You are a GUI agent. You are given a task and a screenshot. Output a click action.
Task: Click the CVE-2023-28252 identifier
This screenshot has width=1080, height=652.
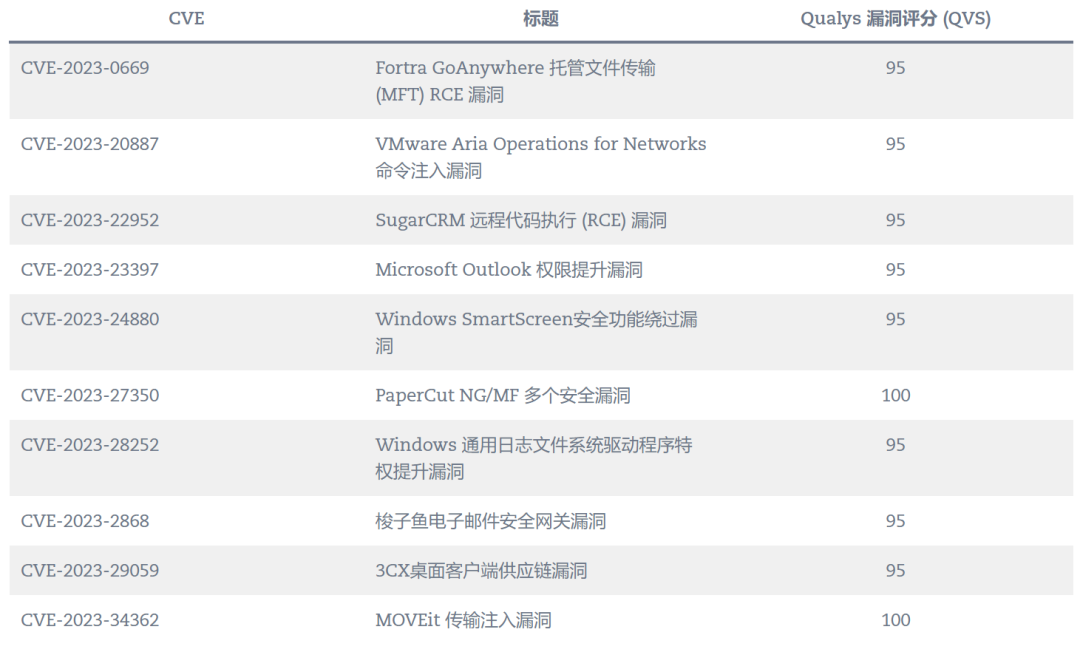90,445
